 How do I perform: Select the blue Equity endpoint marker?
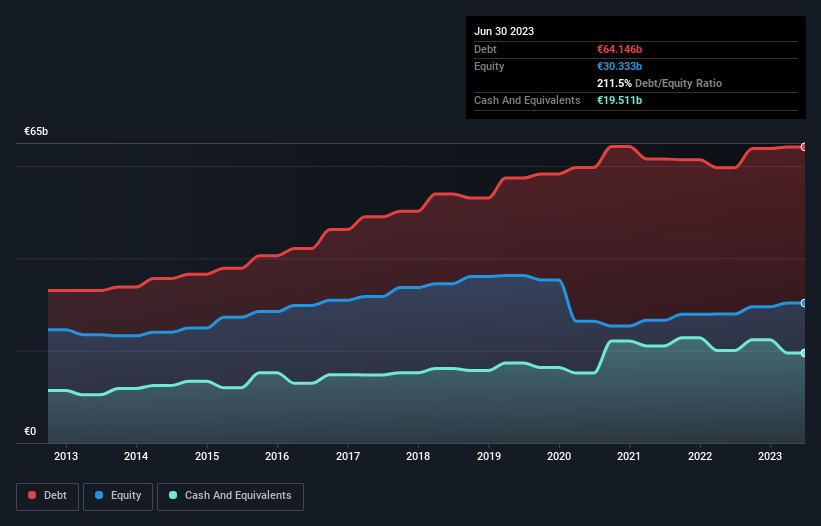point(804,303)
